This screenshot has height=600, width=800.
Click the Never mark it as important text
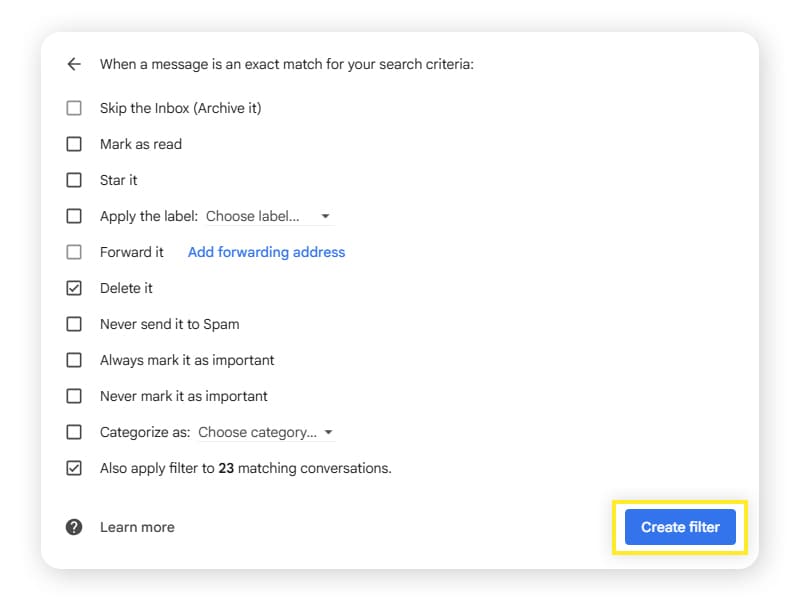184,396
